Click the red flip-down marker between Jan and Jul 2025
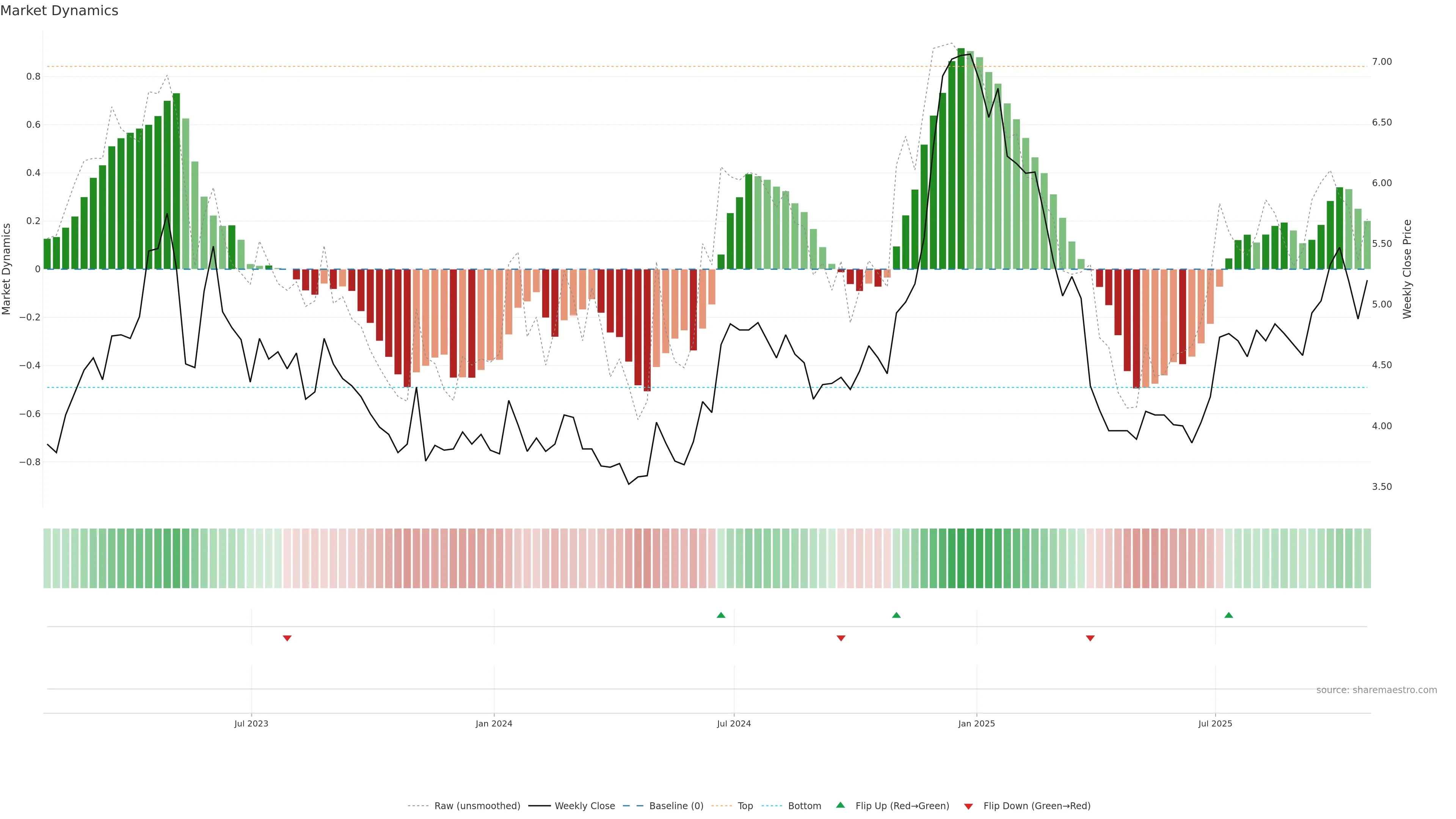 [1090, 638]
